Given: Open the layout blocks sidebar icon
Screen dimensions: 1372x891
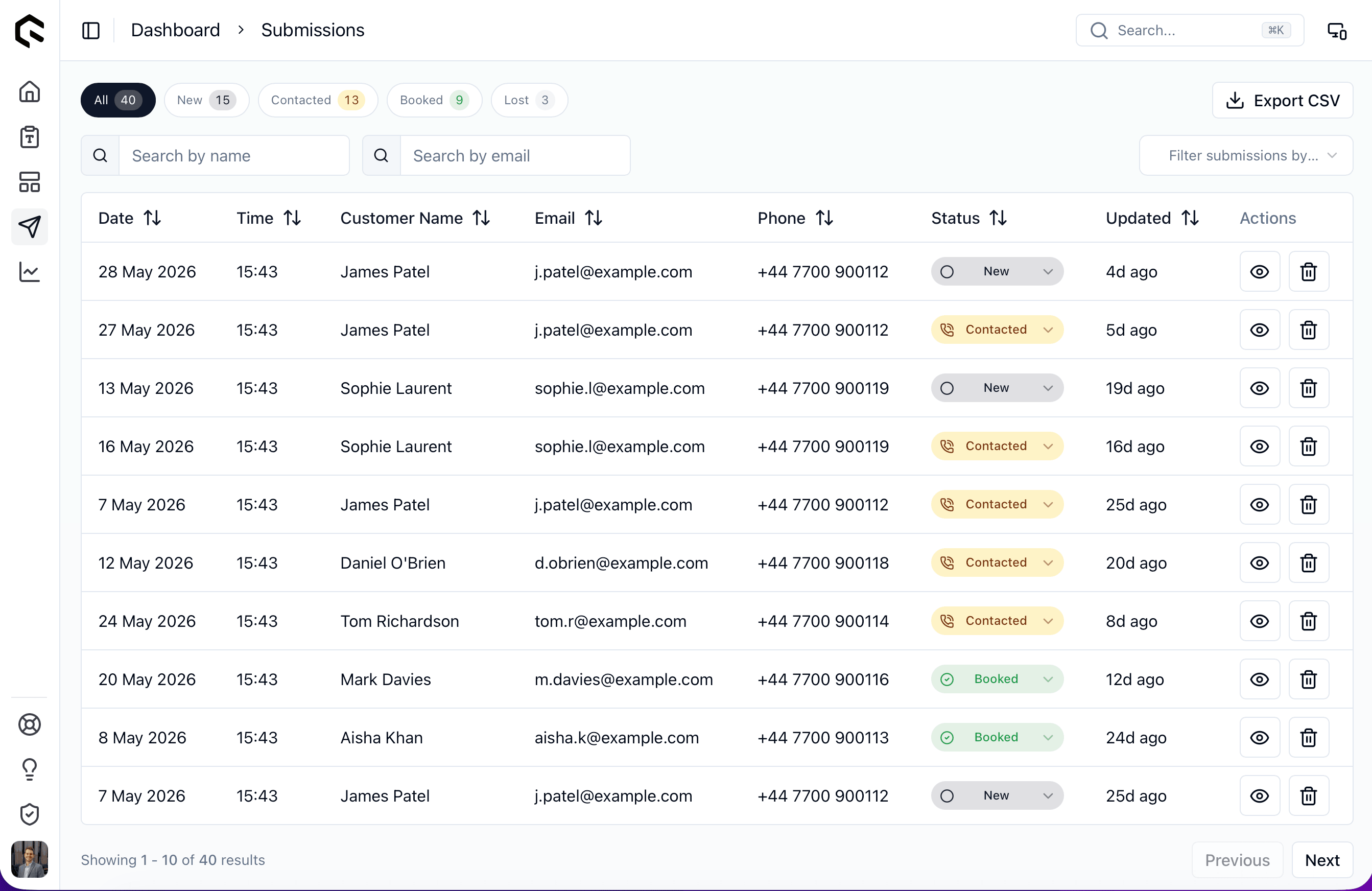Looking at the screenshot, I should point(30,182).
